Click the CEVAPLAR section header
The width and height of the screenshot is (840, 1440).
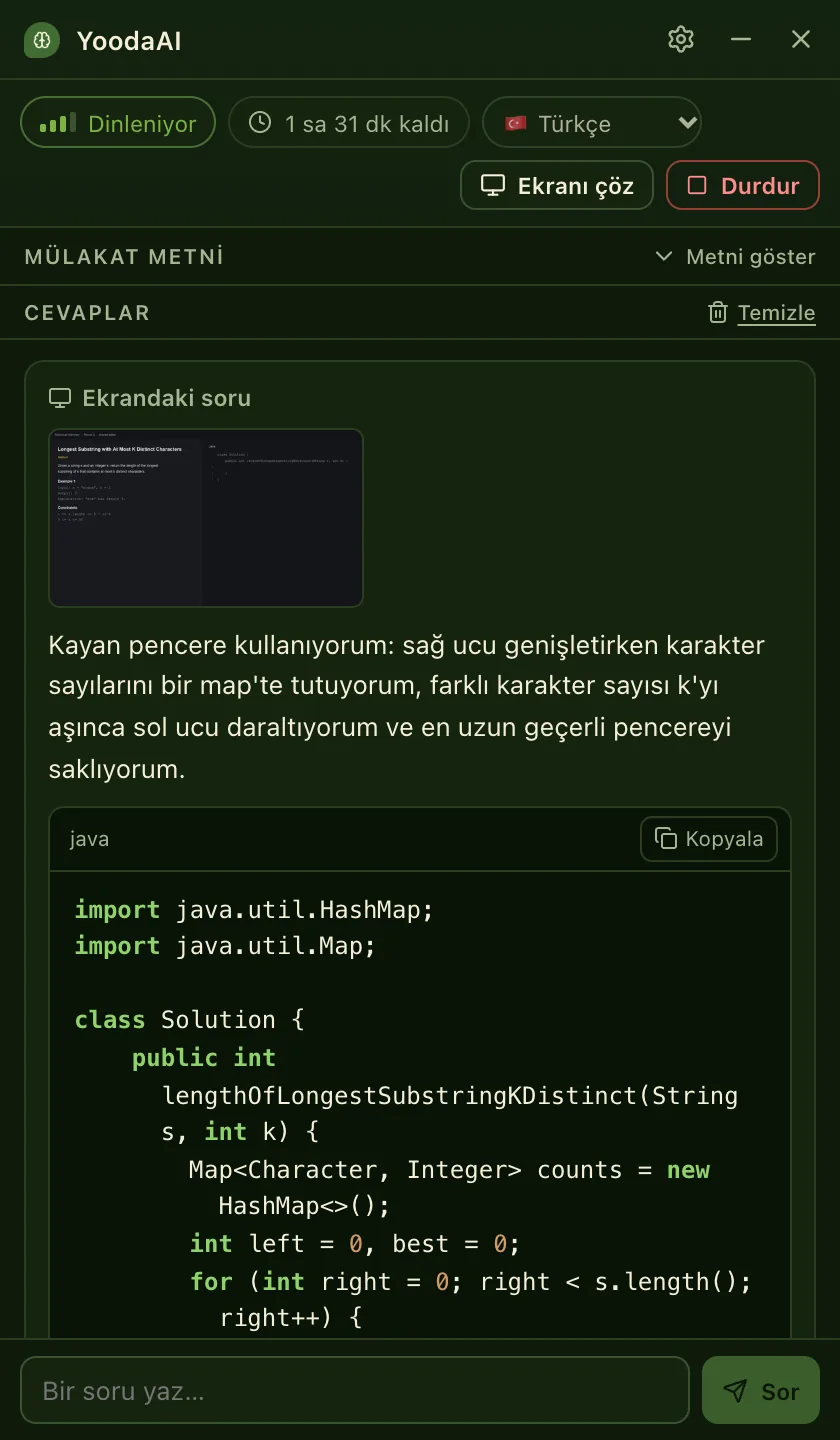pyautogui.click(x=87, y=313)
